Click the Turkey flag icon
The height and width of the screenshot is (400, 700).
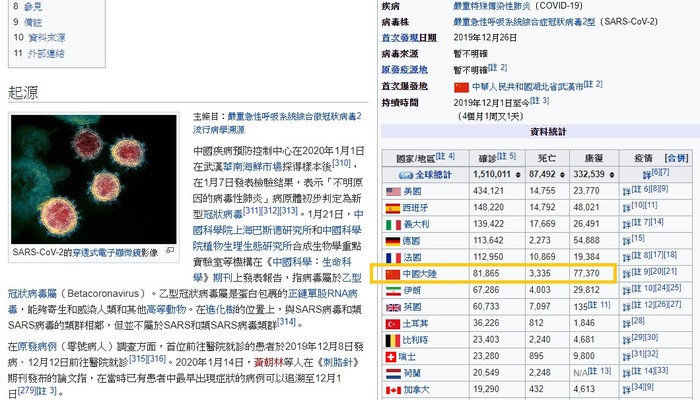pyautogui.click(x=393, y=324)
